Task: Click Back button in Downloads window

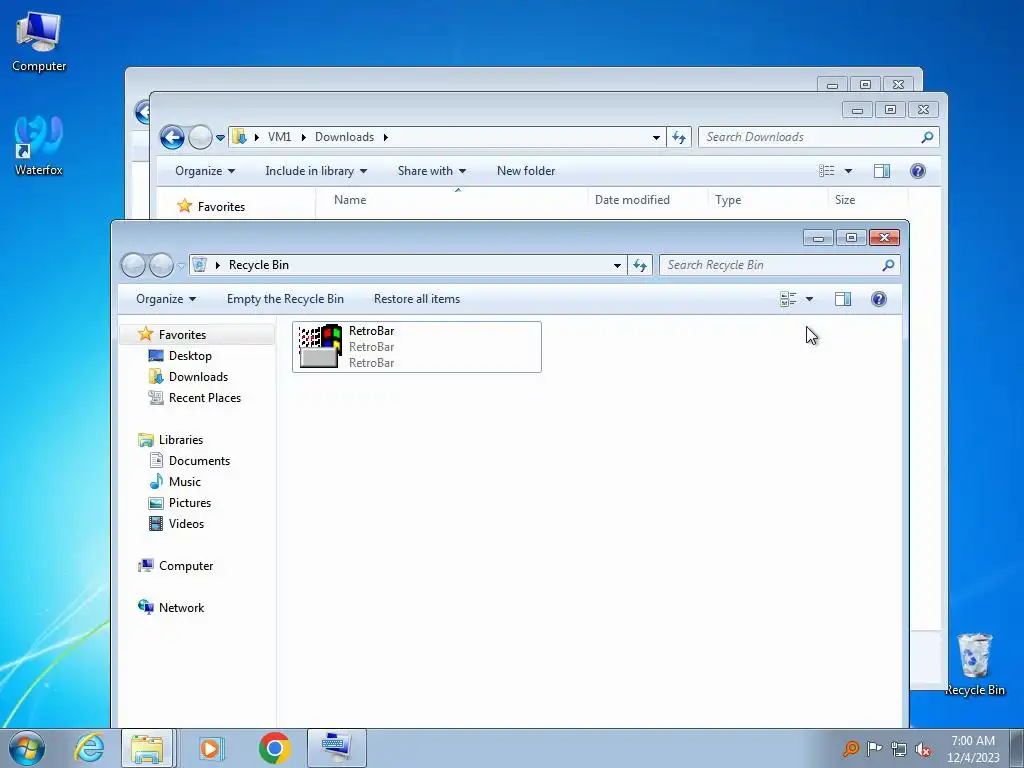Action: 172,137
